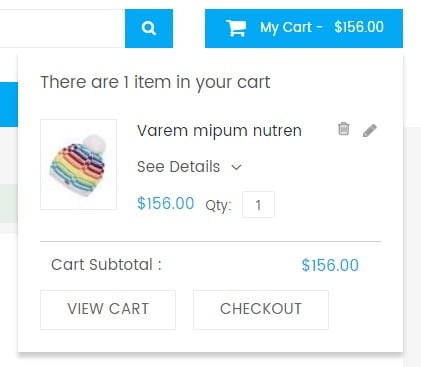The image size is (421, 367).
Task: Edit cart item with pencil icon
Action: 370,130
